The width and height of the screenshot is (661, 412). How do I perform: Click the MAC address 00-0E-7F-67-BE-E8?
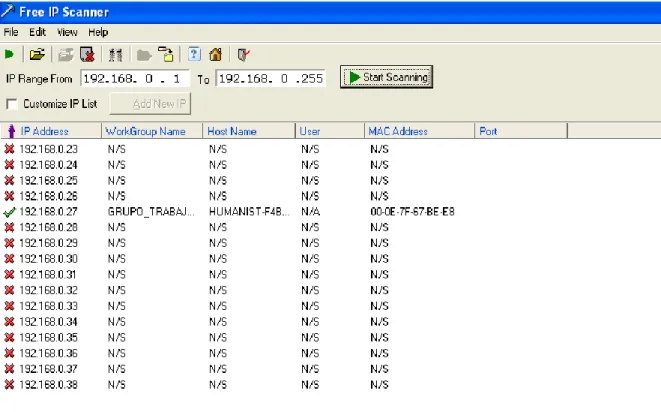(x=412, y=212)
